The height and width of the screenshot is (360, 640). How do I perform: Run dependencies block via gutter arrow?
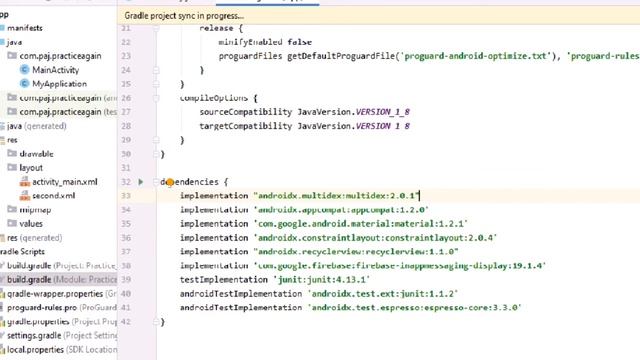point(140,182)
